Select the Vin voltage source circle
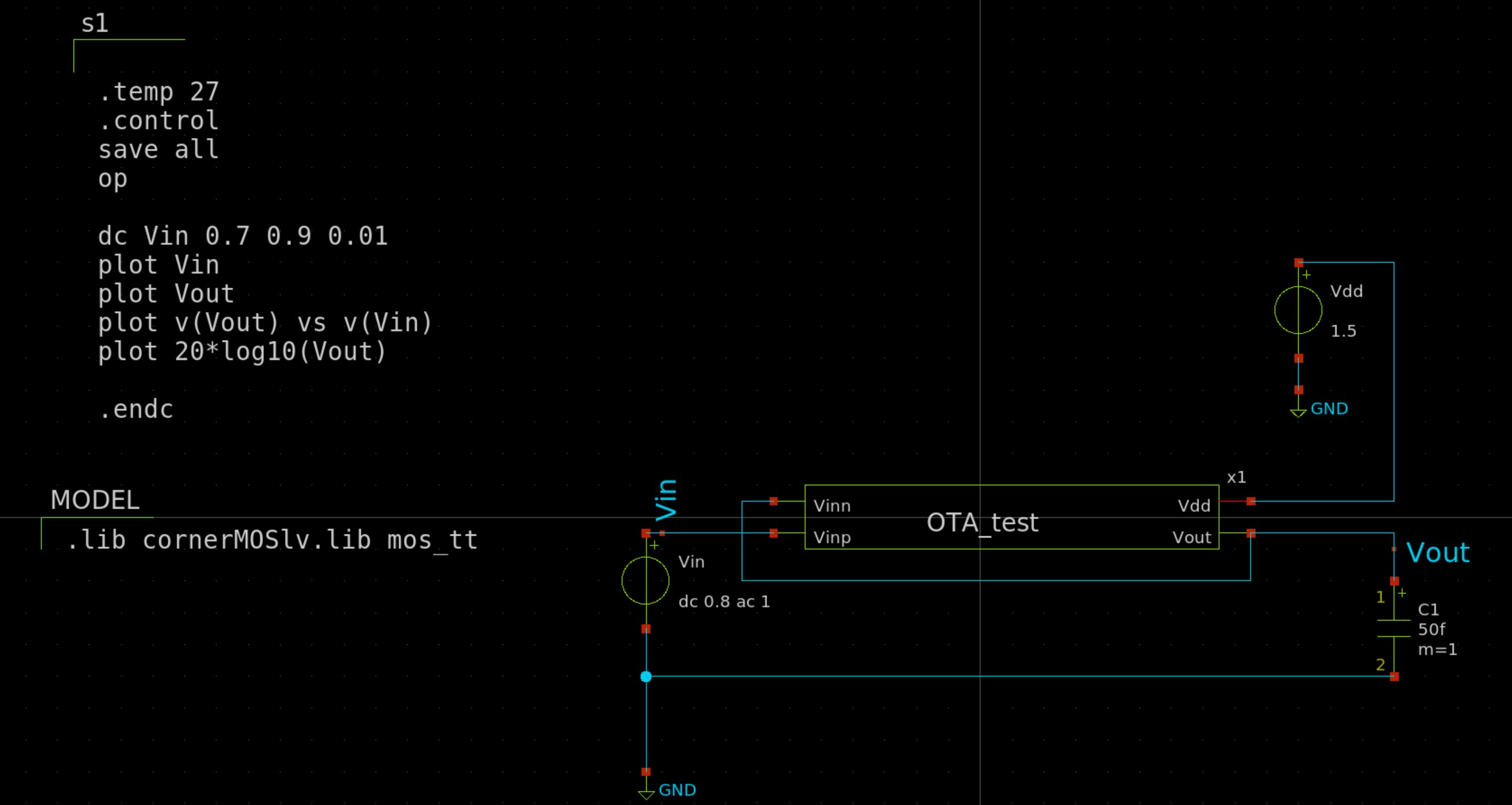Screen dimensions: 1512x805 (x=645, y=581)
